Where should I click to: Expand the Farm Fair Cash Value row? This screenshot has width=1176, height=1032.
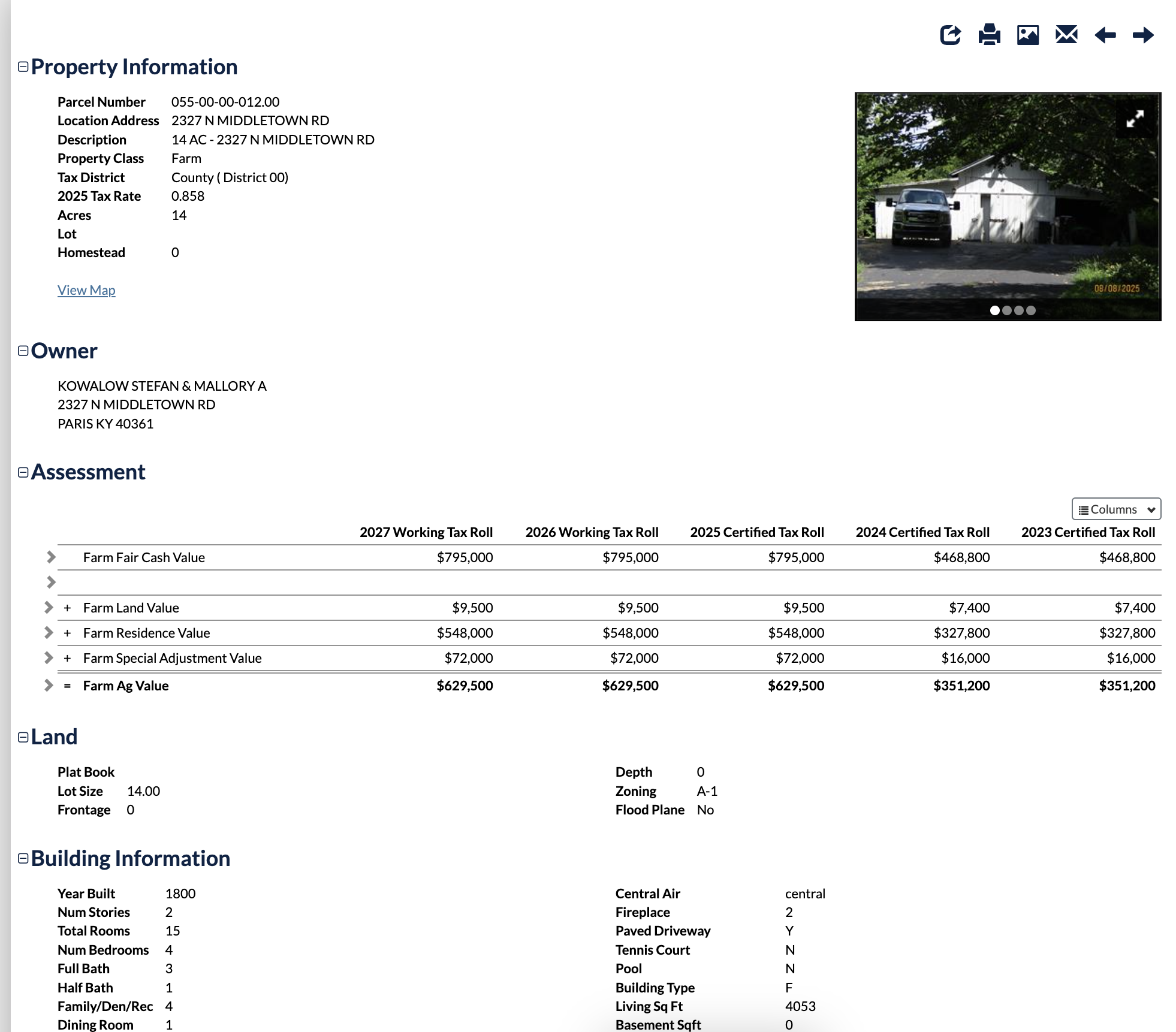(x=51, y=557)
